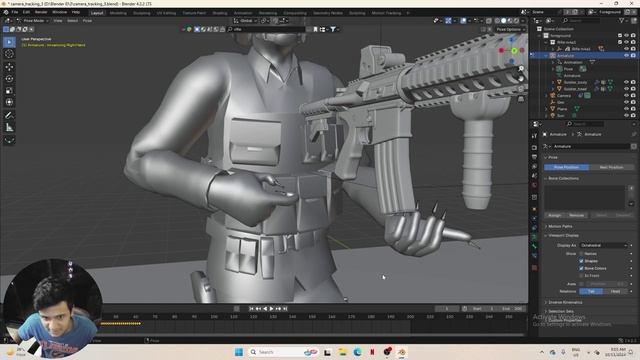
Task: Select the Rotate tool
Action: pos(9,78)
